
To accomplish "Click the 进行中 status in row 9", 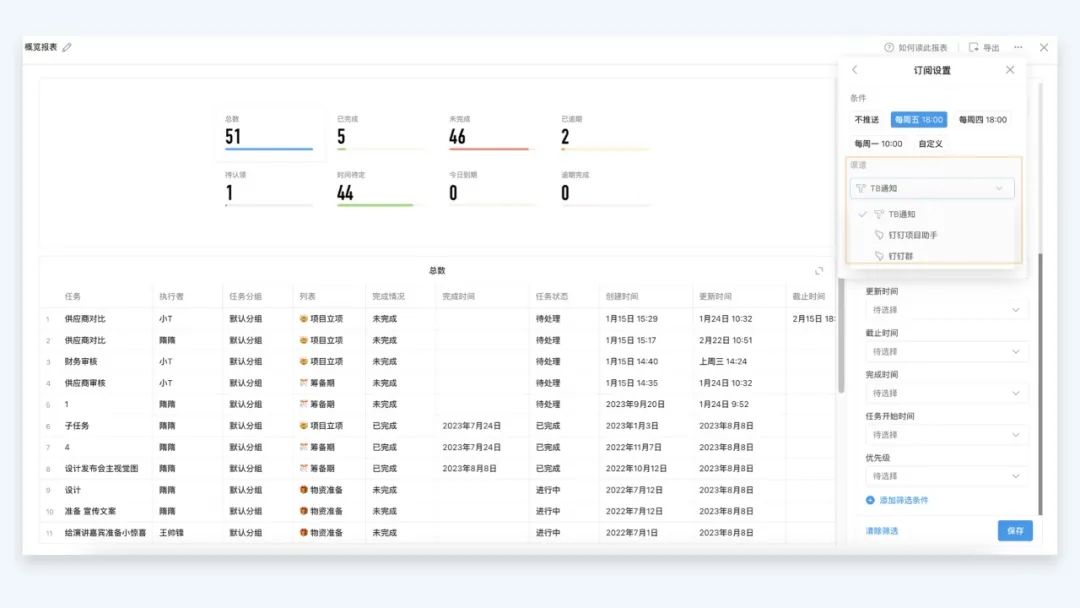I will pyautogui.click(x=548, y=490).
